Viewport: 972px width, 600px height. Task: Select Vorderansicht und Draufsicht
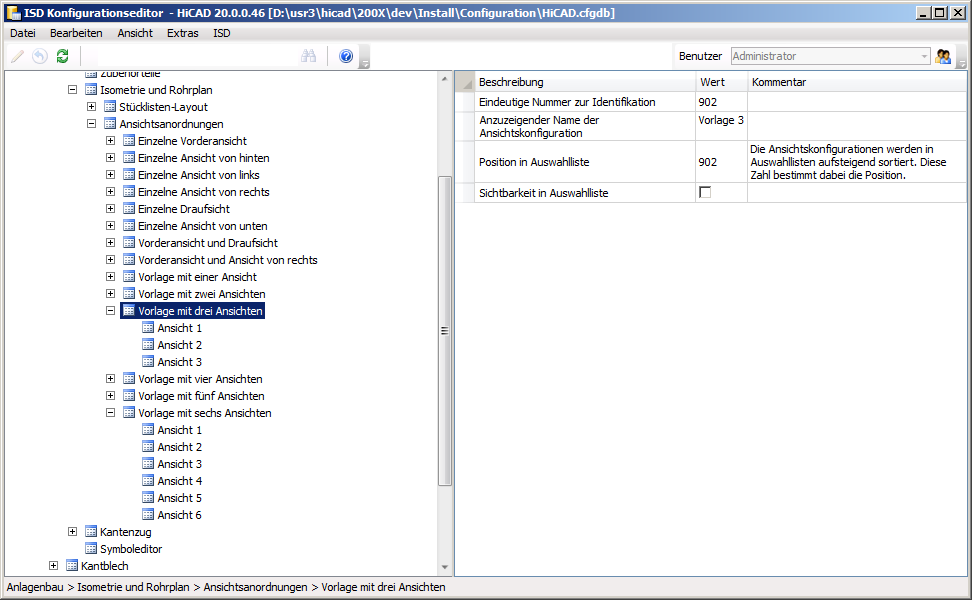(208, 243)
